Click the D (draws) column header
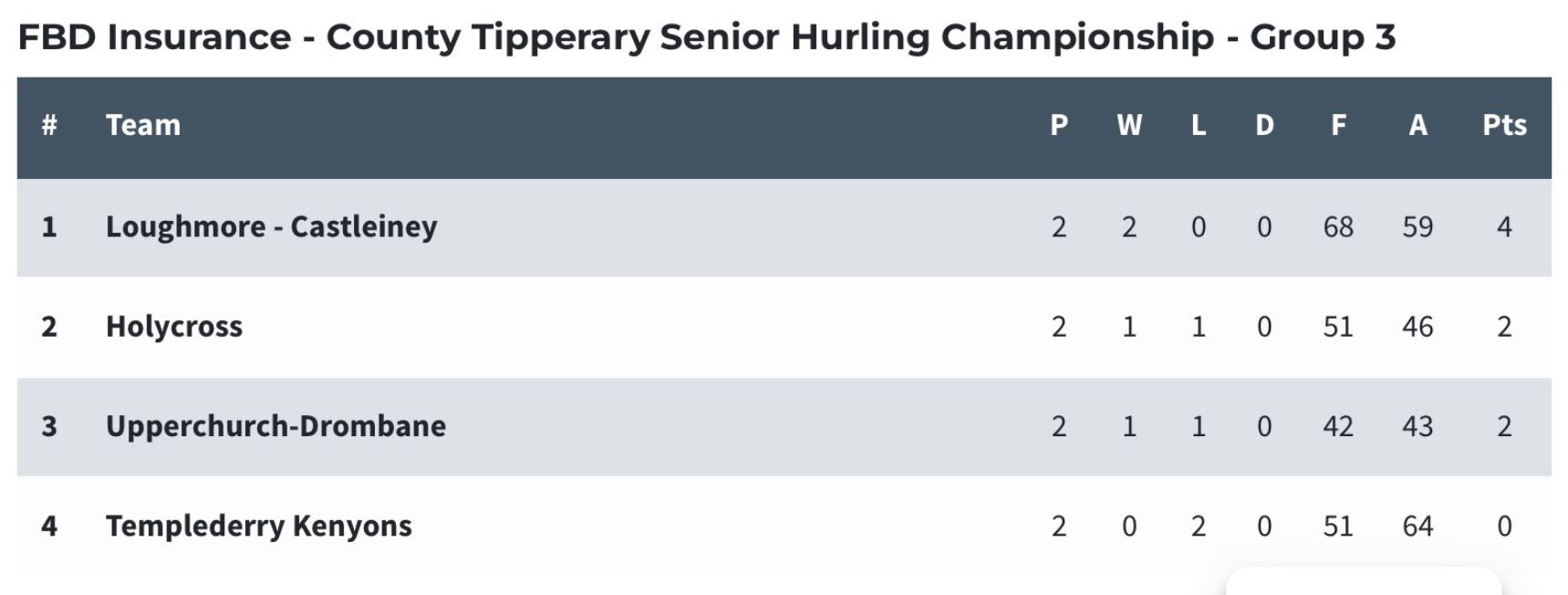This screenshot has width=1568, height=595. (x=1264, y=125)
